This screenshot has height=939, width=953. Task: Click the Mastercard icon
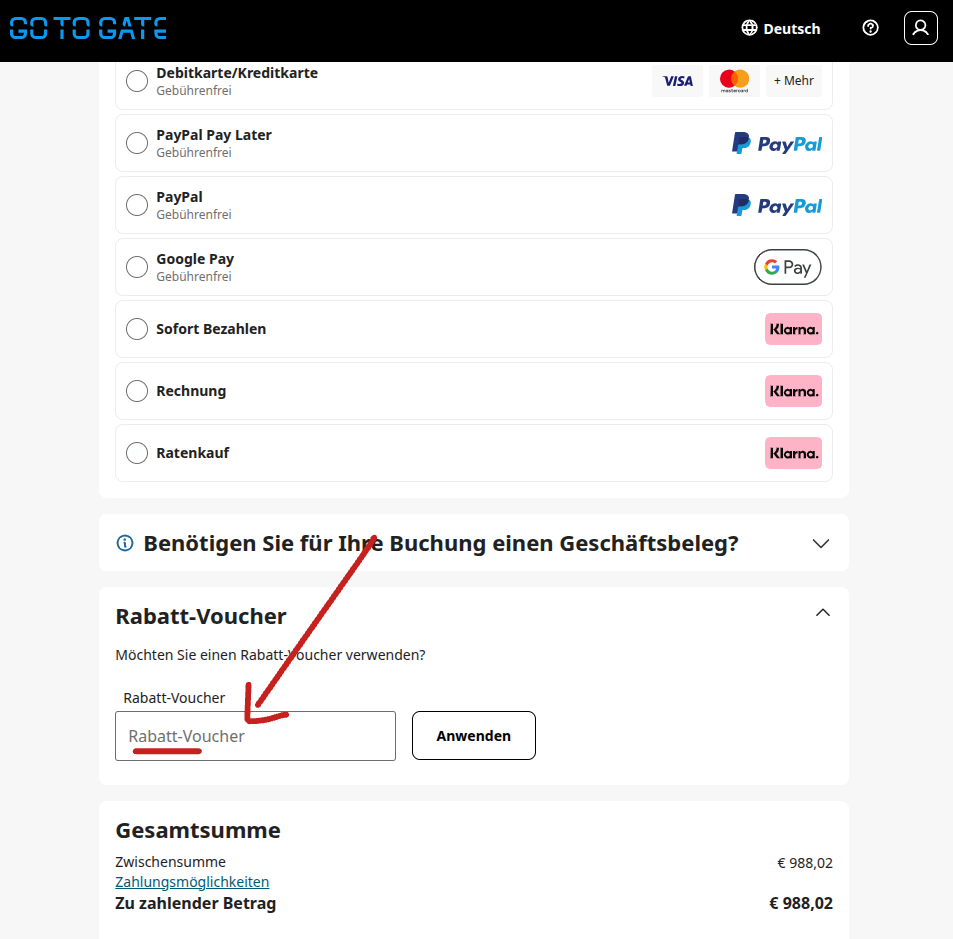(734, 81)
